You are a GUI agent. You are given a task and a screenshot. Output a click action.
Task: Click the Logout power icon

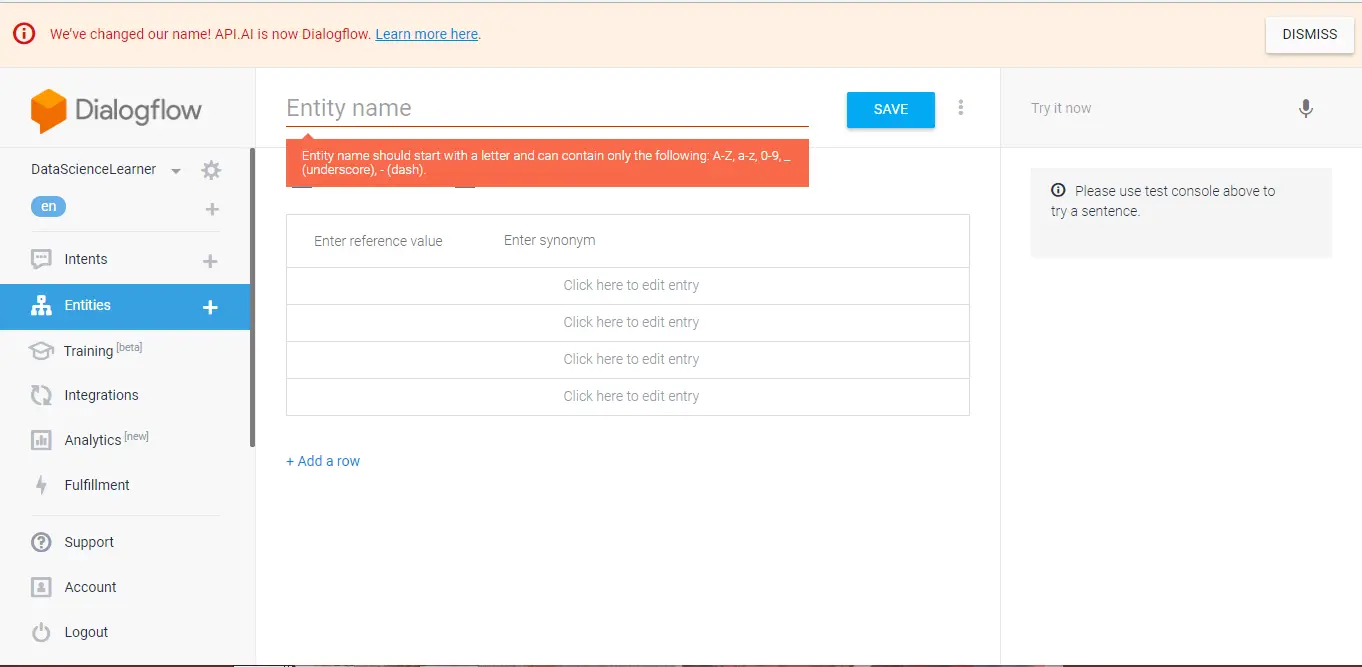pyautogui.click(x=41, y=632)
